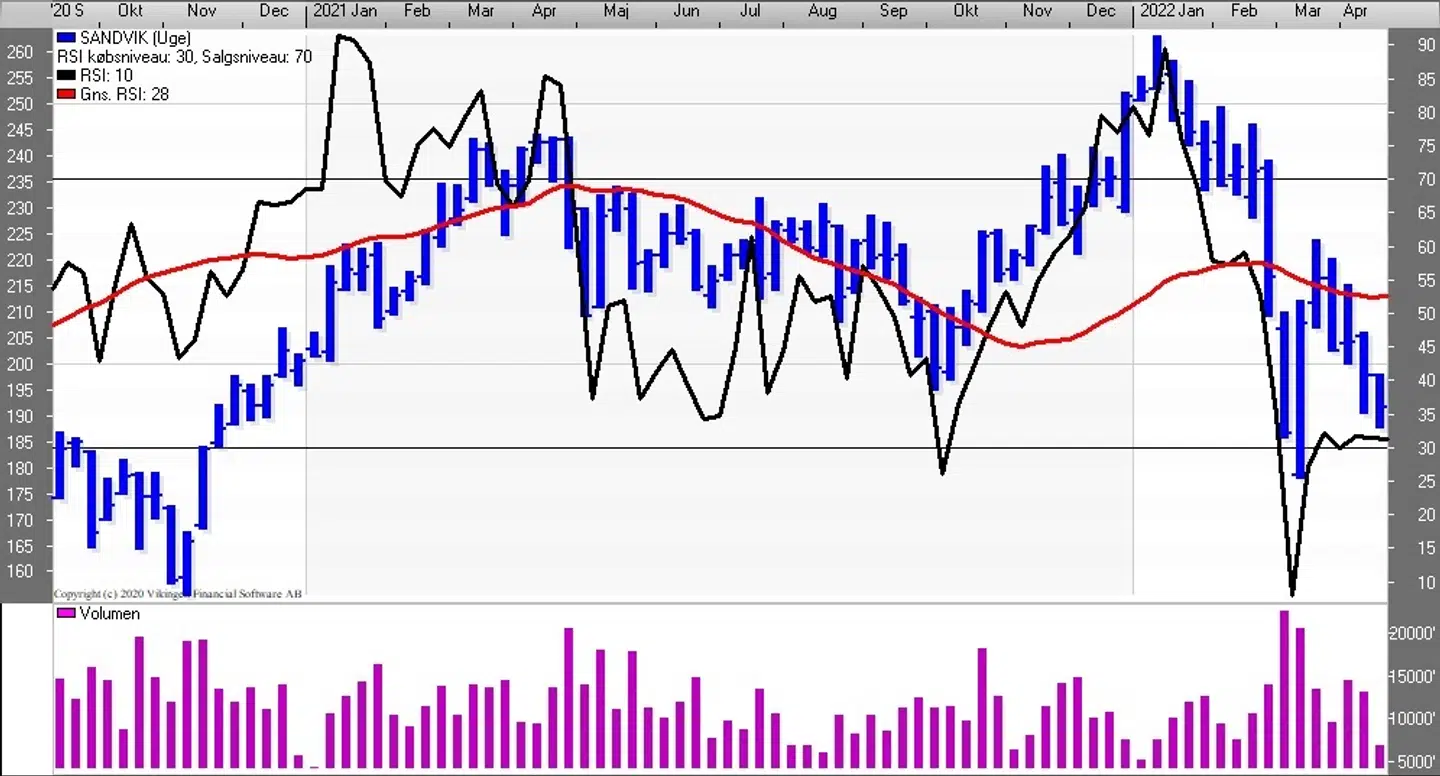Screen dimensions: 1440x776
Task: Click the tallest volume bar in the histogram
Action: (1284, 690)
